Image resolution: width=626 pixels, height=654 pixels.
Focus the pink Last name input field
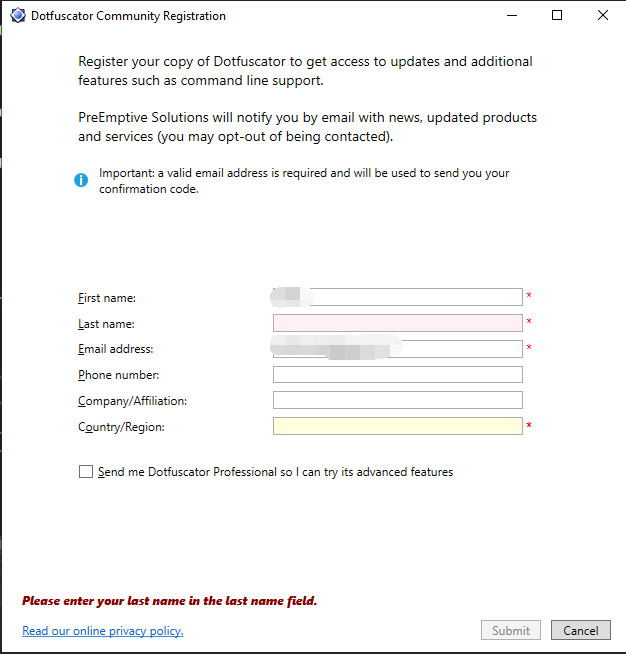tap(397, 323)
